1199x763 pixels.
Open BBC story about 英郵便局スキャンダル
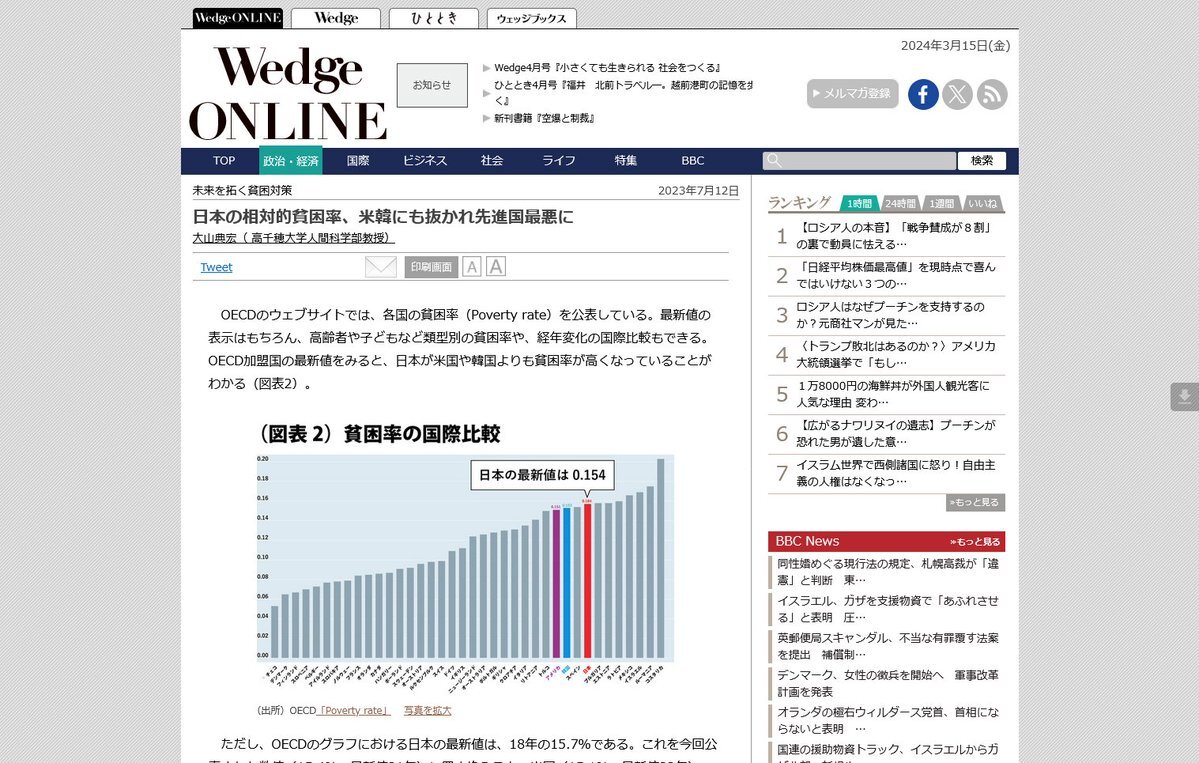888,646
